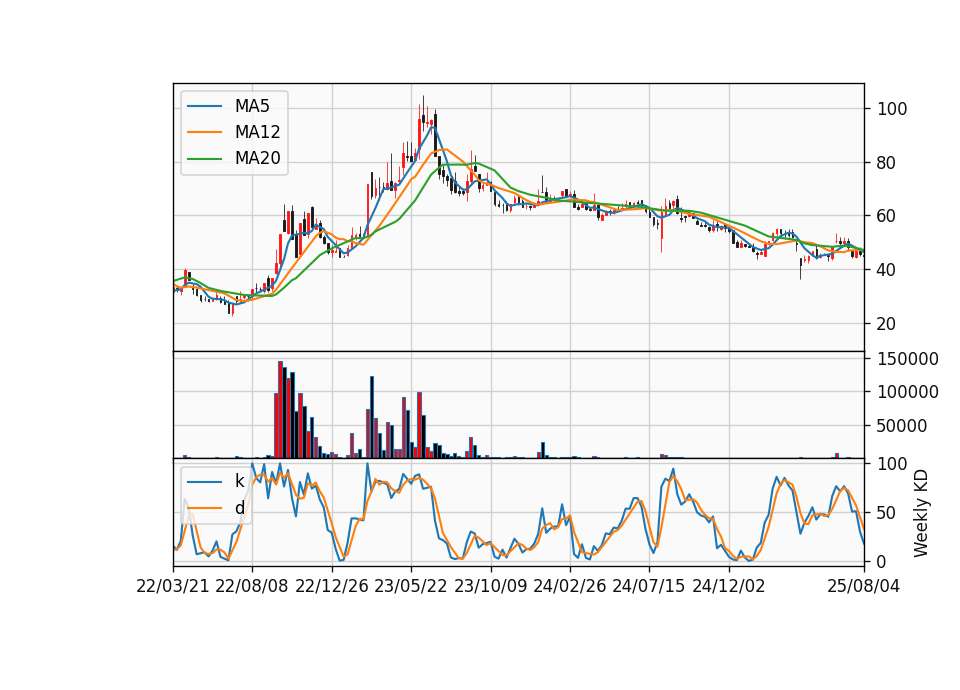This screenshot has height=690, width=960.
Task: Click the MA20 legend label
Action: coord(257,159)
